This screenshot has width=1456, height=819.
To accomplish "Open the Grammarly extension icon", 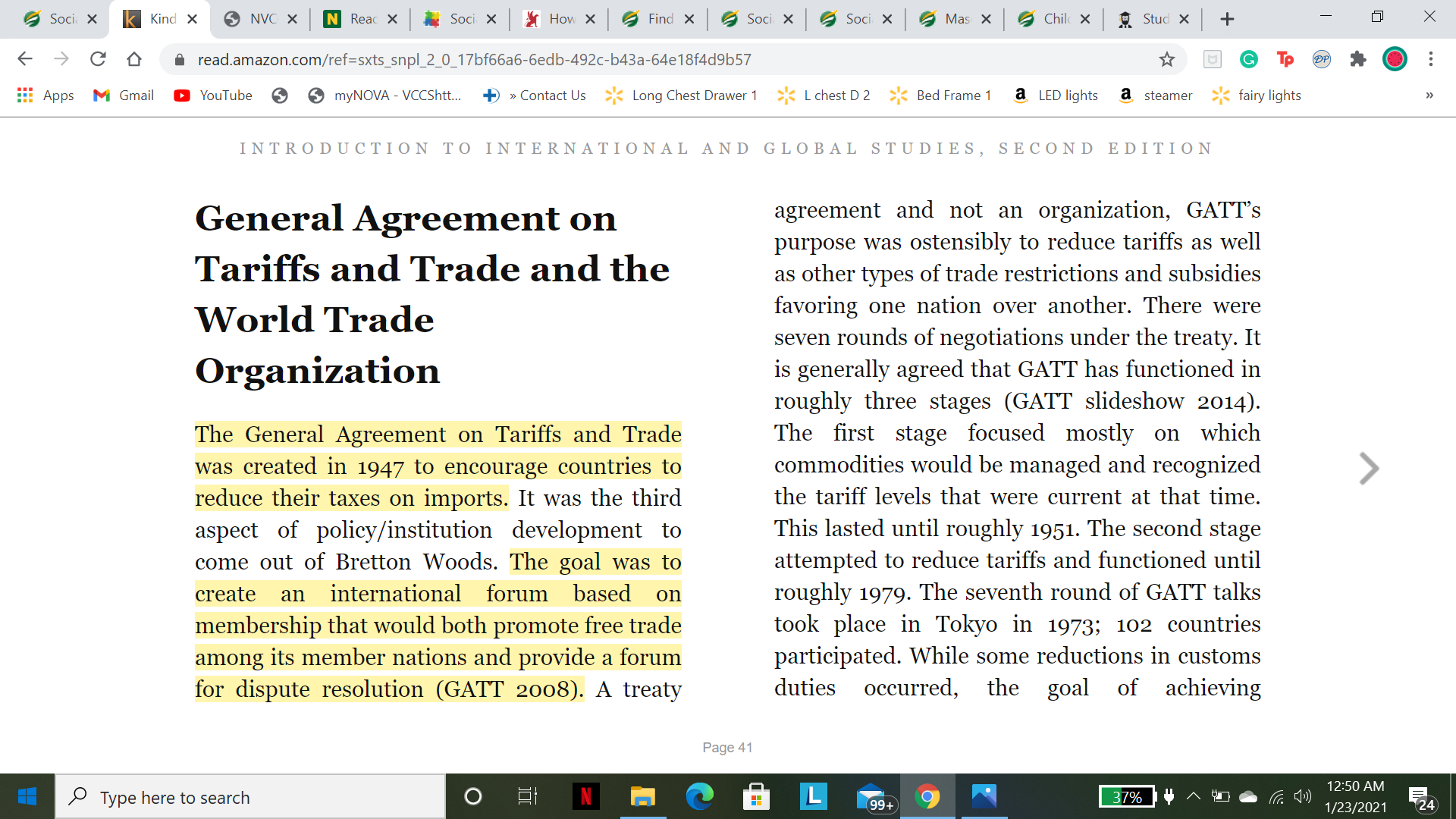I will click(x=1248, y=59).
